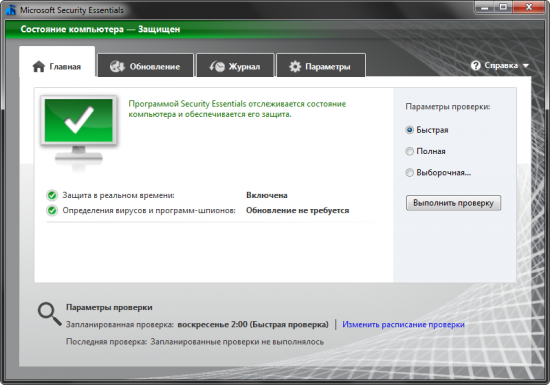Image resolution: width=550 pixels, height=385 pixels.
Task: Click the Параметры проверки heading at bottom
Action: coord(109,308)
